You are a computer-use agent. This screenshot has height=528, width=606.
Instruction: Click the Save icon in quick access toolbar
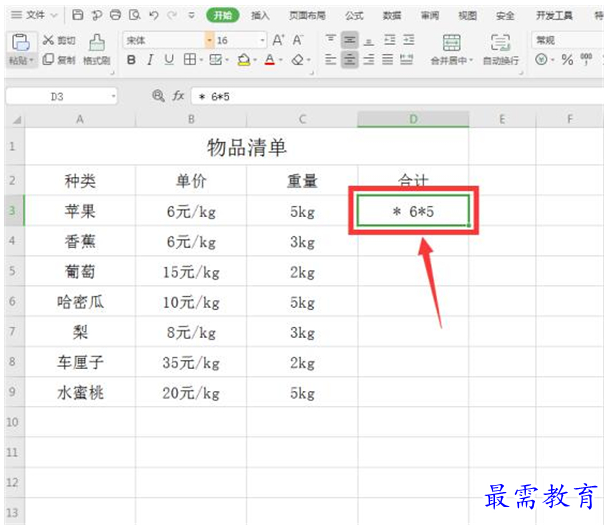point(78,15)
